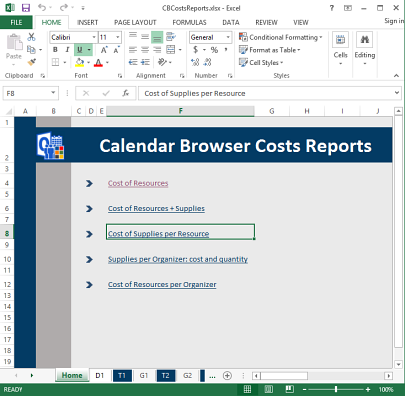
Task: Select the D1 sheet tab
Action: click(100, 375)
